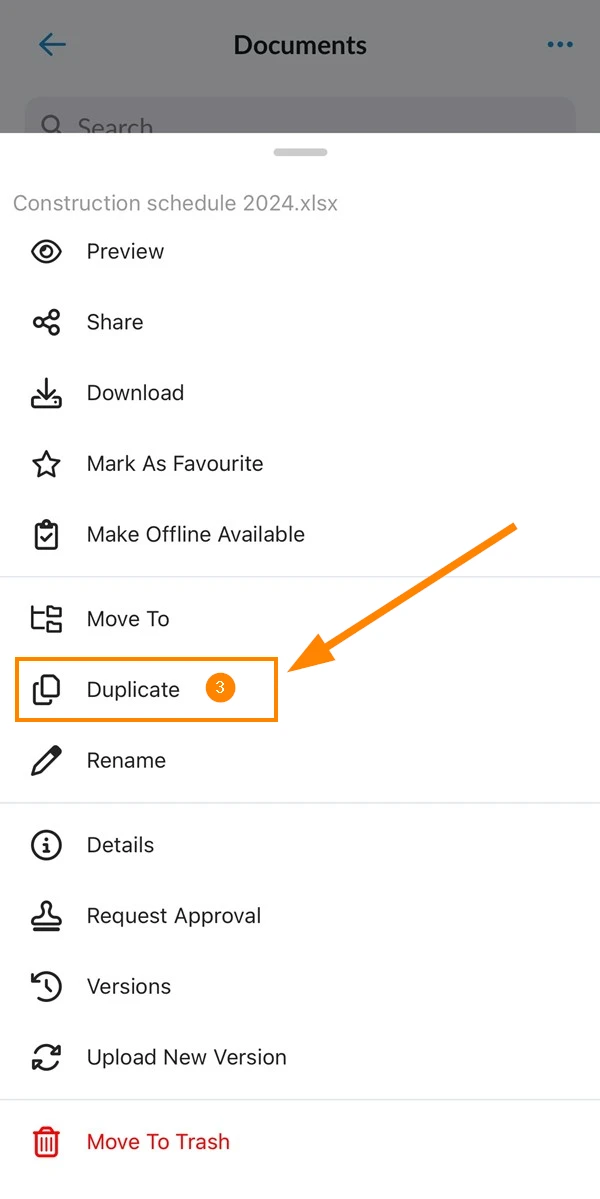The width and height of the screenshot is (600, 1199).
Task: Click the Duplicate copy icon
Action: tap(47, 690)
